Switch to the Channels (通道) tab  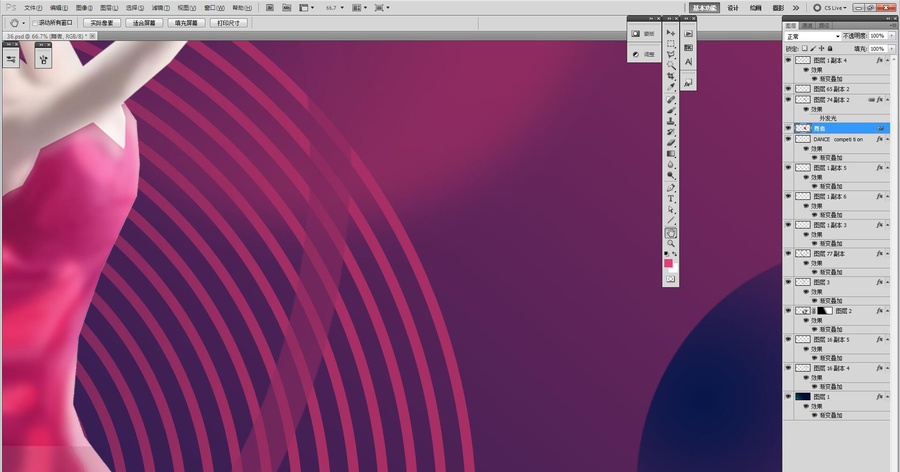click(x=808, y=26)
